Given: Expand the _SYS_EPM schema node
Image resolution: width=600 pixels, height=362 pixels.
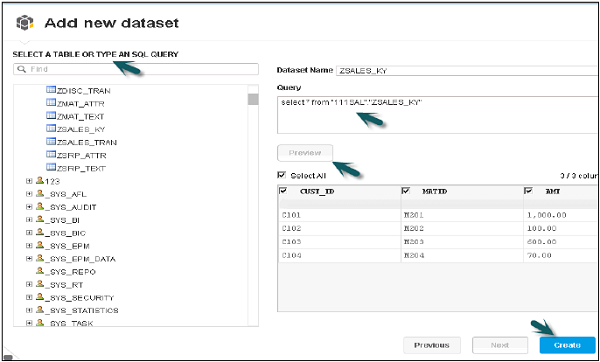Looking at the screenshot, I should click(29, 246).
